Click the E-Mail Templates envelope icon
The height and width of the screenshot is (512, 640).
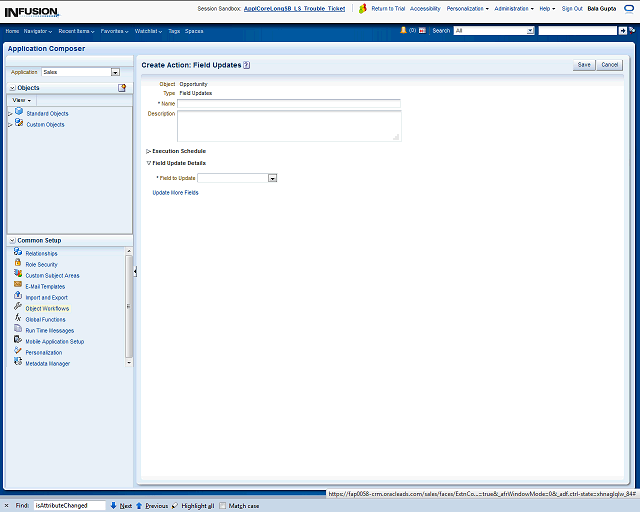(18, 286)
